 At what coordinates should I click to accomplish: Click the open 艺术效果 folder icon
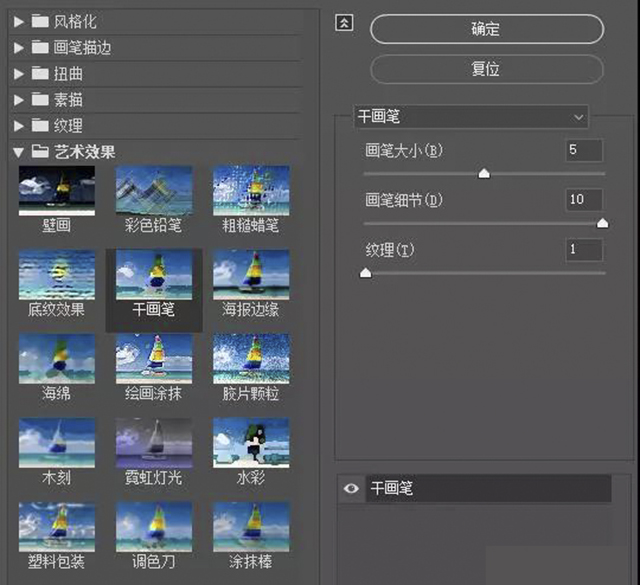(x=40, y=151)
